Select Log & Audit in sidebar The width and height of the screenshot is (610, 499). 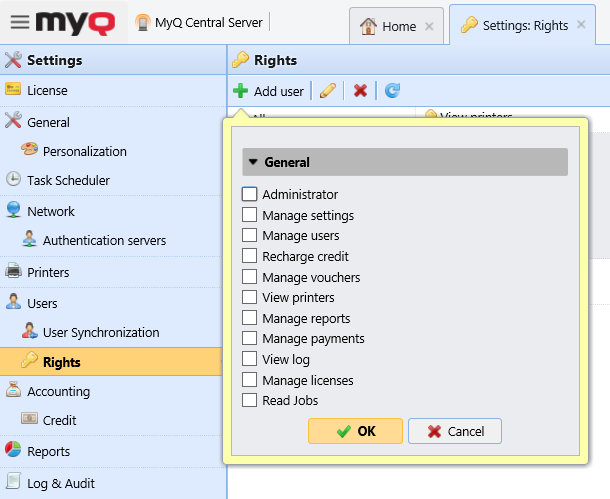(60, 483)
